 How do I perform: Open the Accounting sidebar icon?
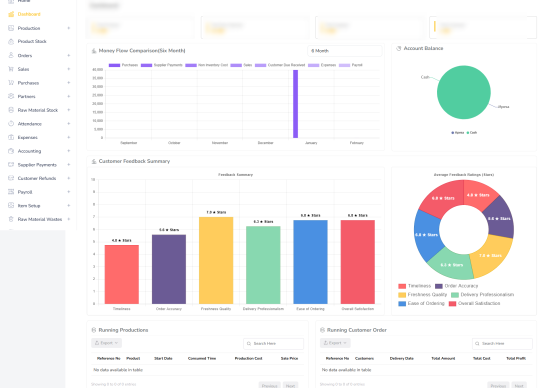[x=11, y=151]
